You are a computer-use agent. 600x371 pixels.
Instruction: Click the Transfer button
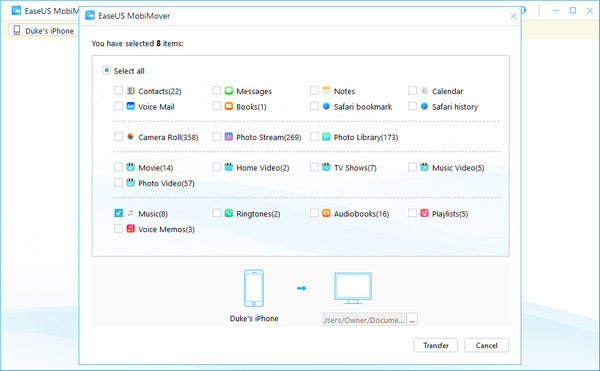(x=436, y=345)
